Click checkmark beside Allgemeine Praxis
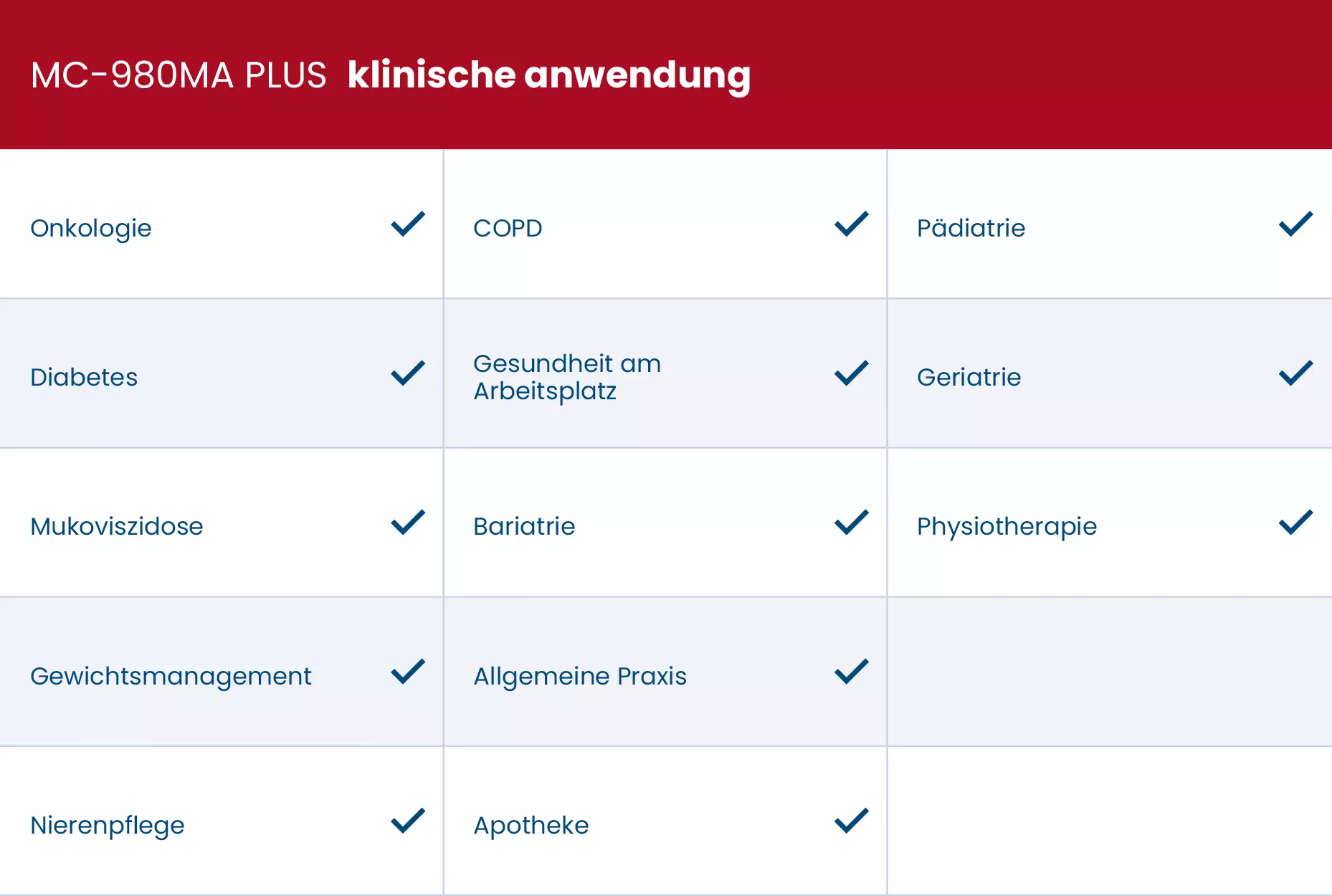Viewport: 1332px width, 896px height. (x=852, y=672)
